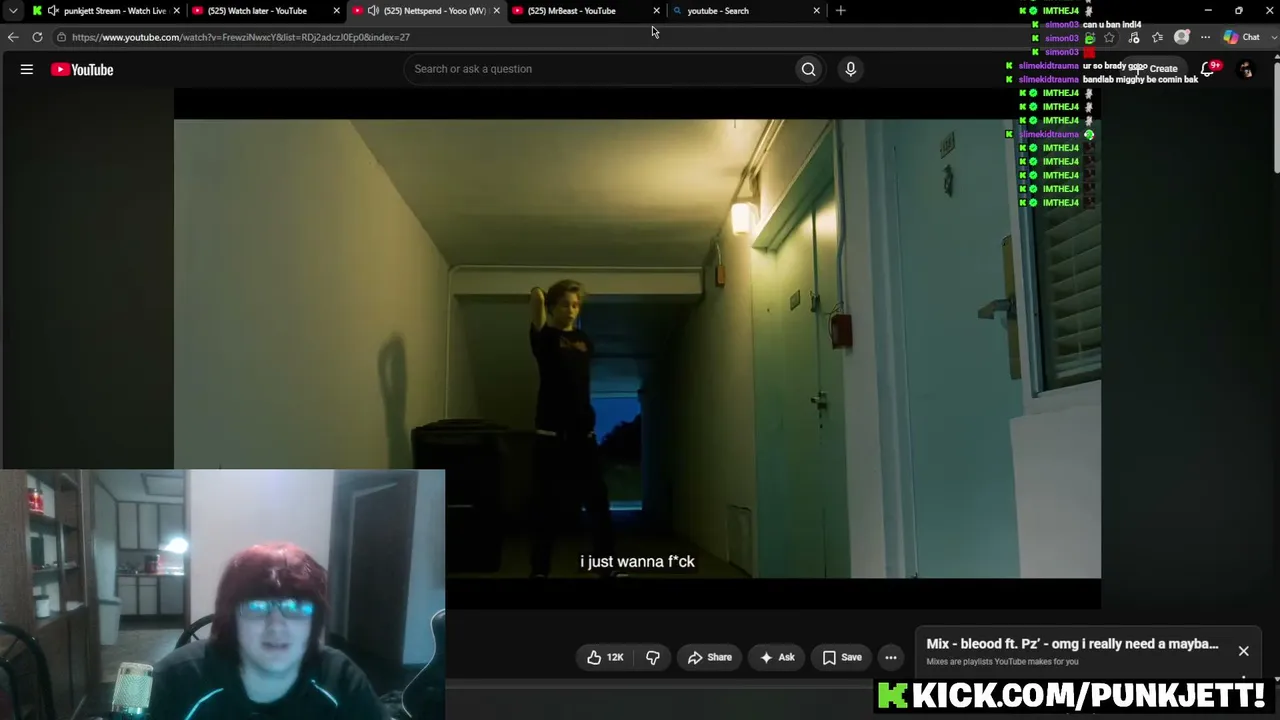Click the YouTube search magnifier button
This screenshot has width=1280, height=720.
[808, 69]
